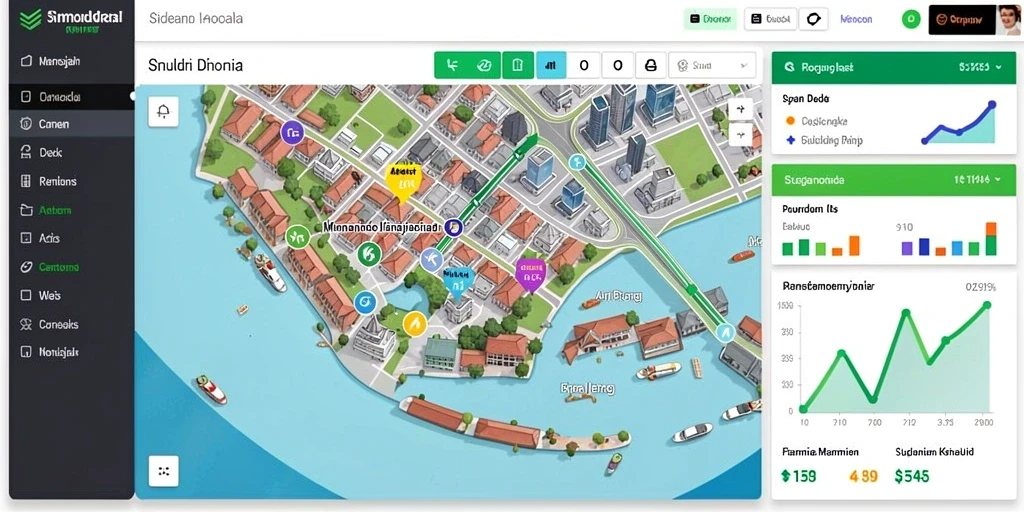The image size is (1024, 512).
Task: Click the purple map pin marker
Action: [530, 273]
